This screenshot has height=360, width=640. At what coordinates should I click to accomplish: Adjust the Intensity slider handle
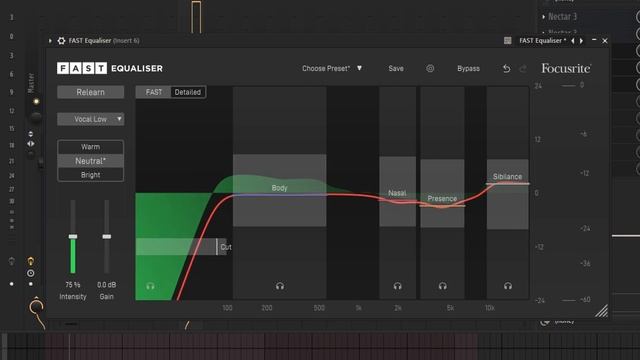pos(73,237)
